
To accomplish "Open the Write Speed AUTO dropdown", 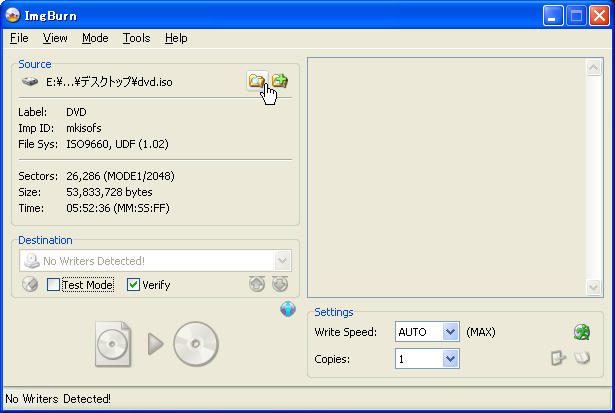I will 451,332.
